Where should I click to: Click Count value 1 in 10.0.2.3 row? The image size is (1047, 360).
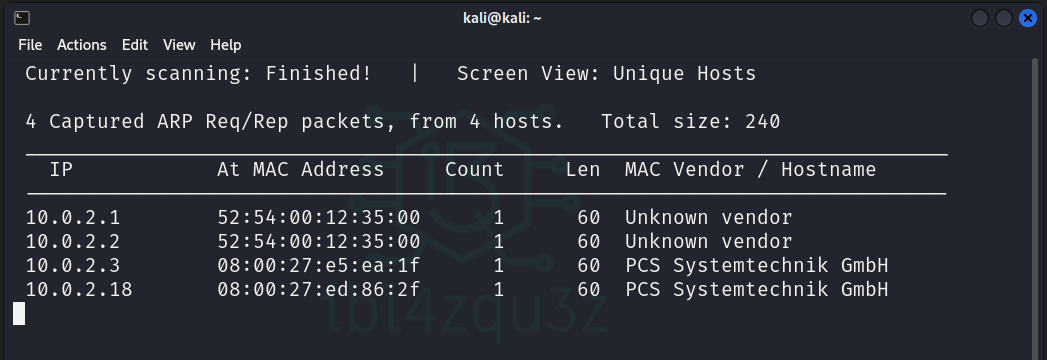498,266
